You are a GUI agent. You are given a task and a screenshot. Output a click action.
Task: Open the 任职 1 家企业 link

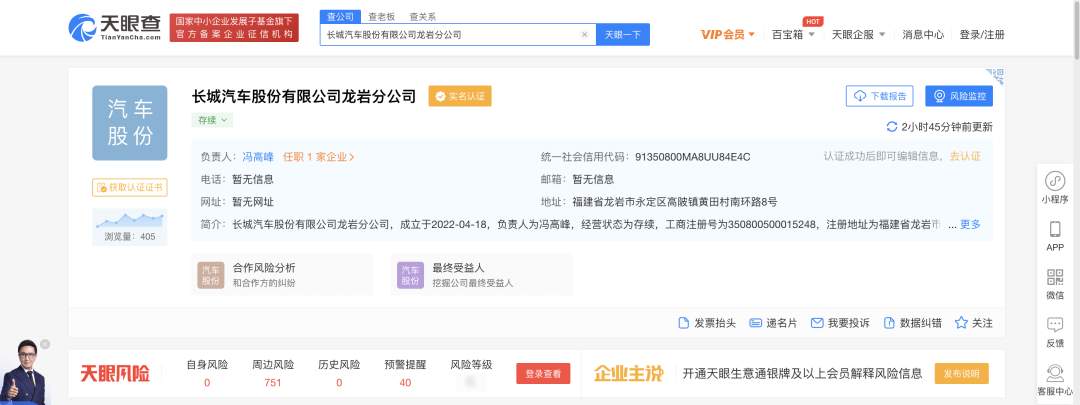319,156
